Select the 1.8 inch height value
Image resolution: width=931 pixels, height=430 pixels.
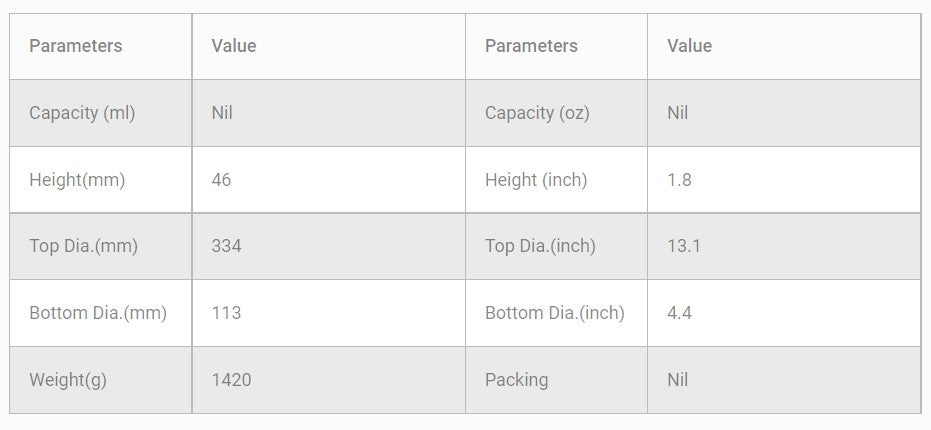(679, 180)
